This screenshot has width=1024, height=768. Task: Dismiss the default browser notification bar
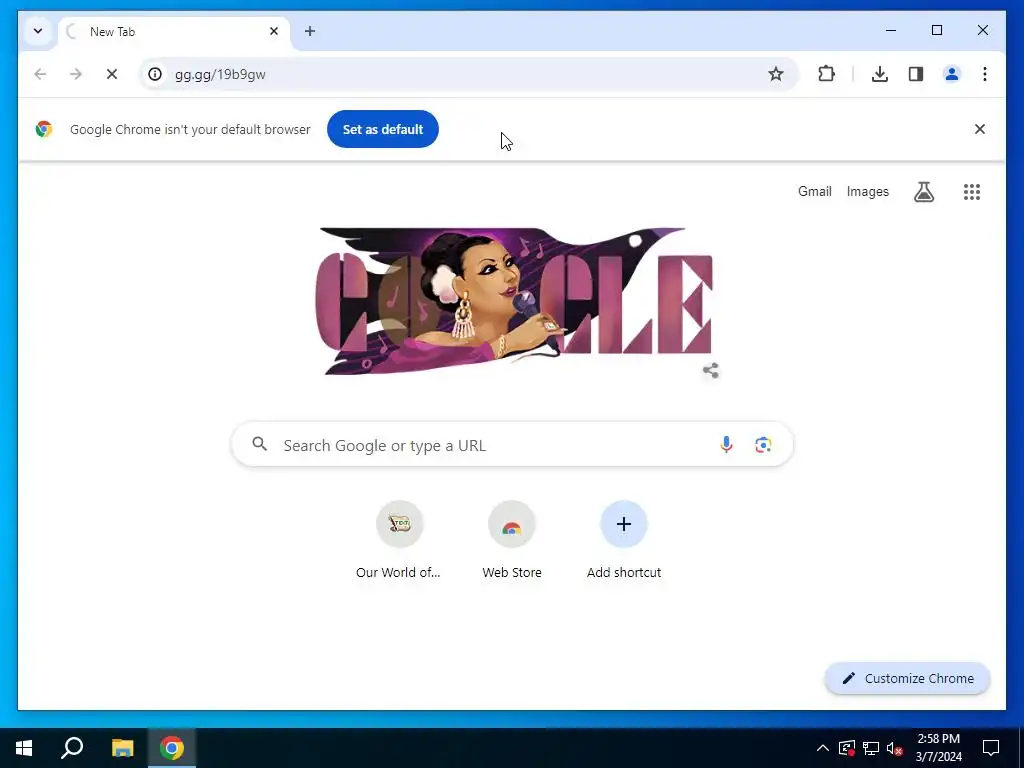[980, 129]
